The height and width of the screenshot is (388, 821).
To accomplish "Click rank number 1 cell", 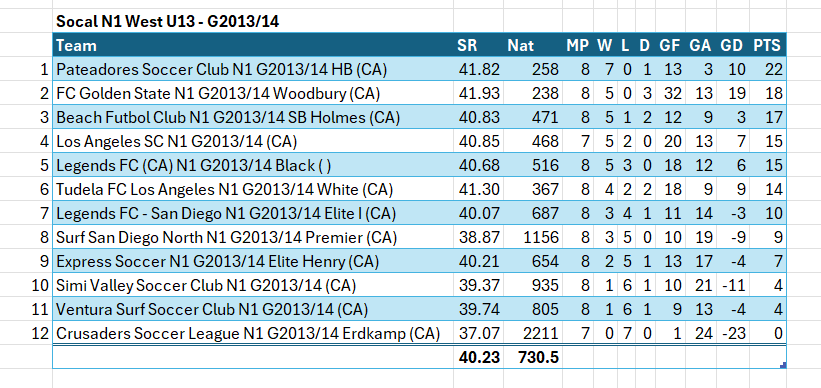I will 26,69.
